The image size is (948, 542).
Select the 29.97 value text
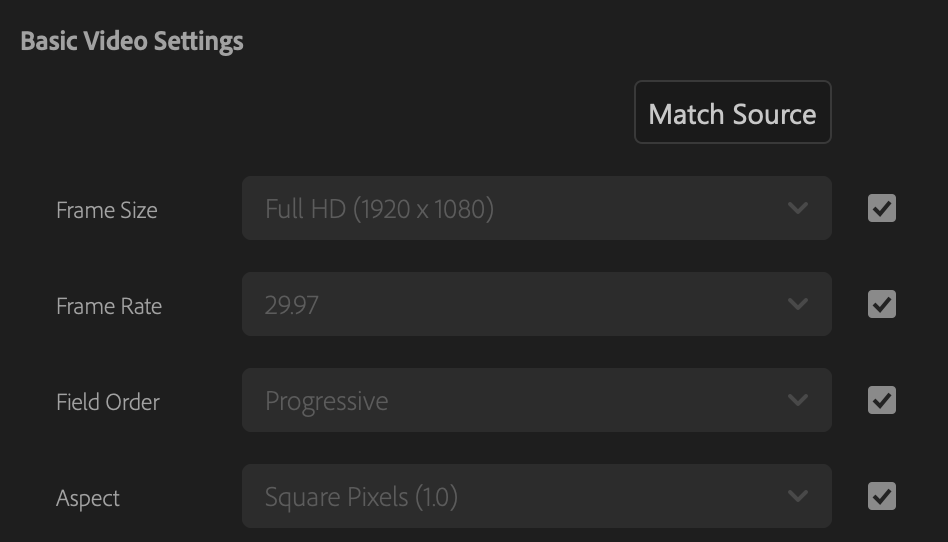click(291, 305)
